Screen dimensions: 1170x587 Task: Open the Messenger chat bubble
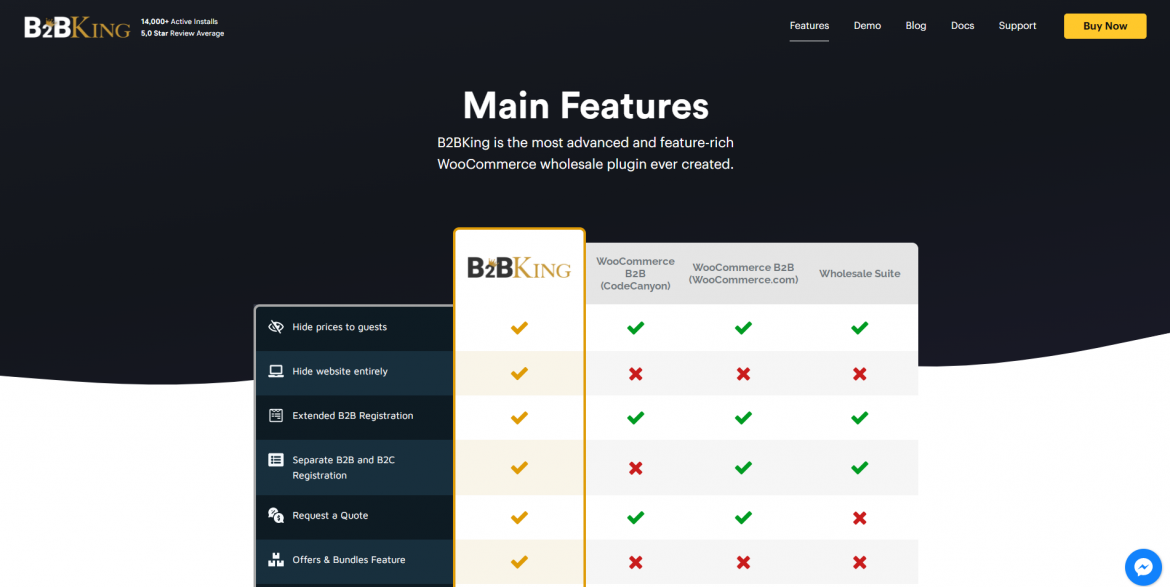click(1143, 566)
